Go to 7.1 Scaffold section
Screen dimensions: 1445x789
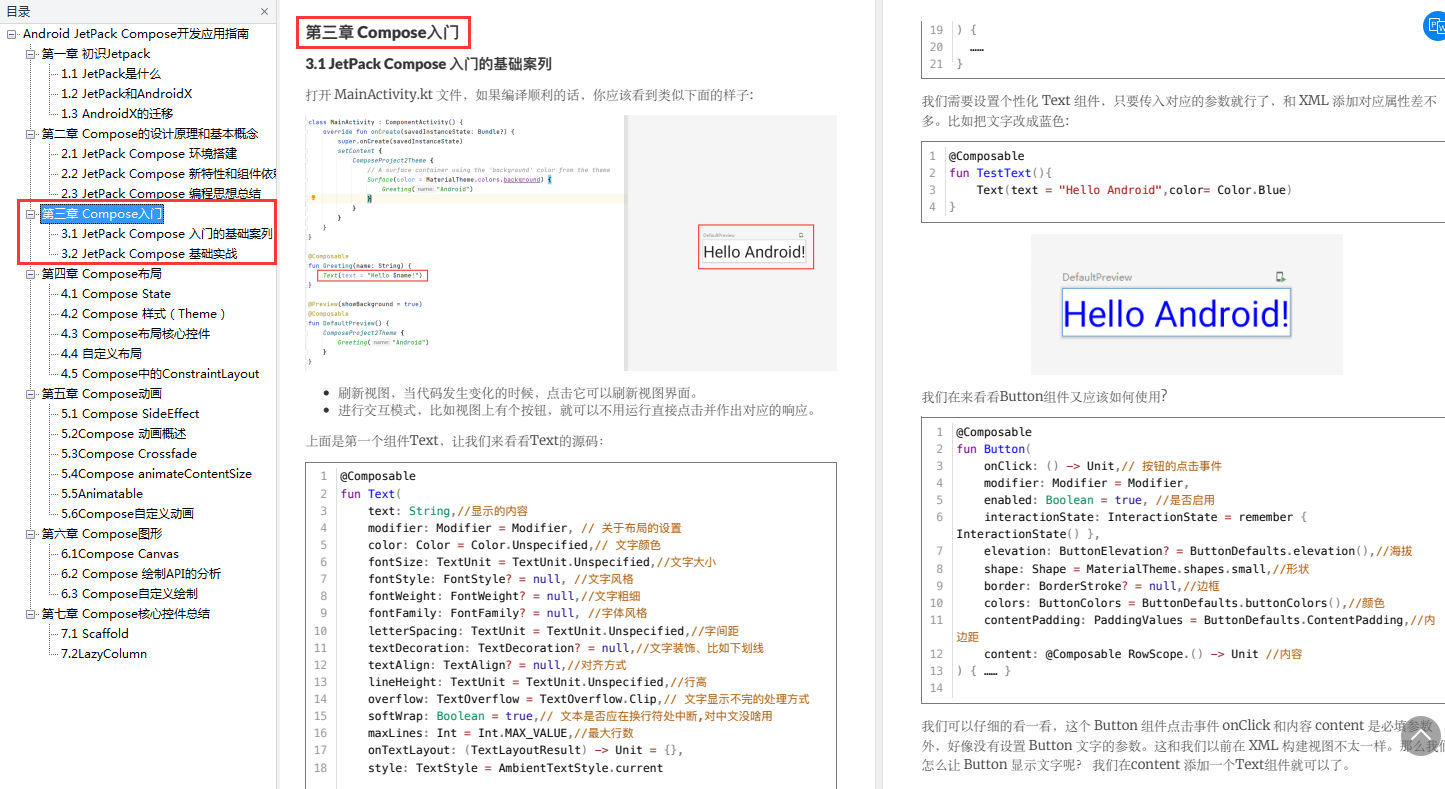click(95, 634)
